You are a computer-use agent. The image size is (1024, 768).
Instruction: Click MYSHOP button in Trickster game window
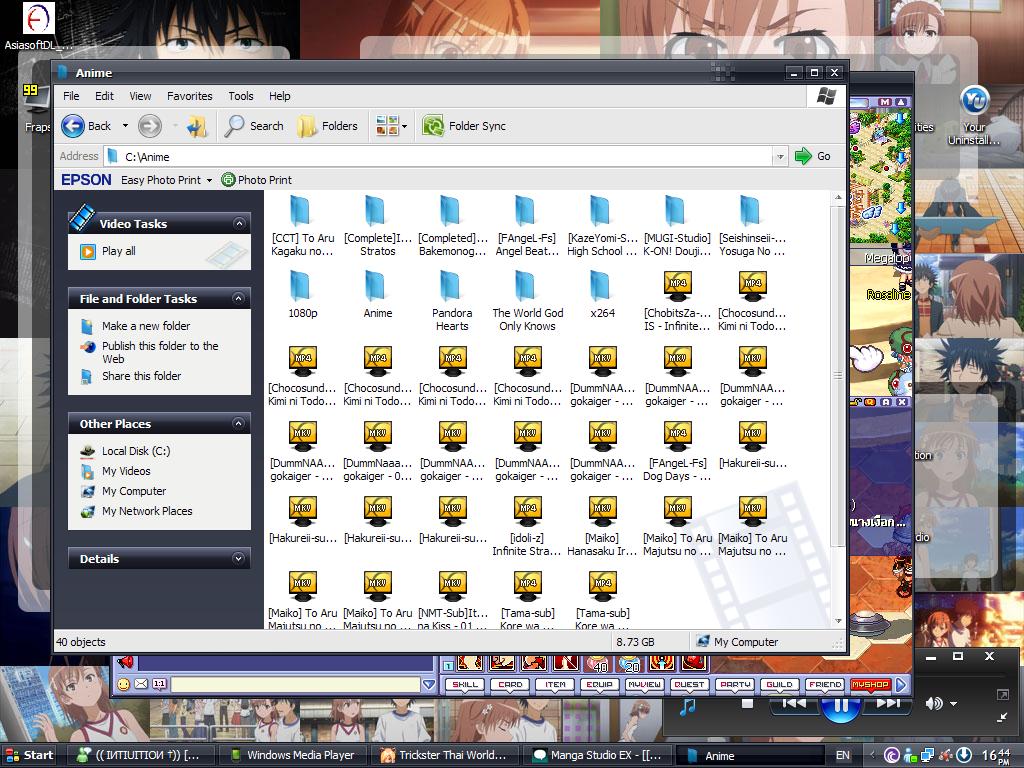[870, 684]
